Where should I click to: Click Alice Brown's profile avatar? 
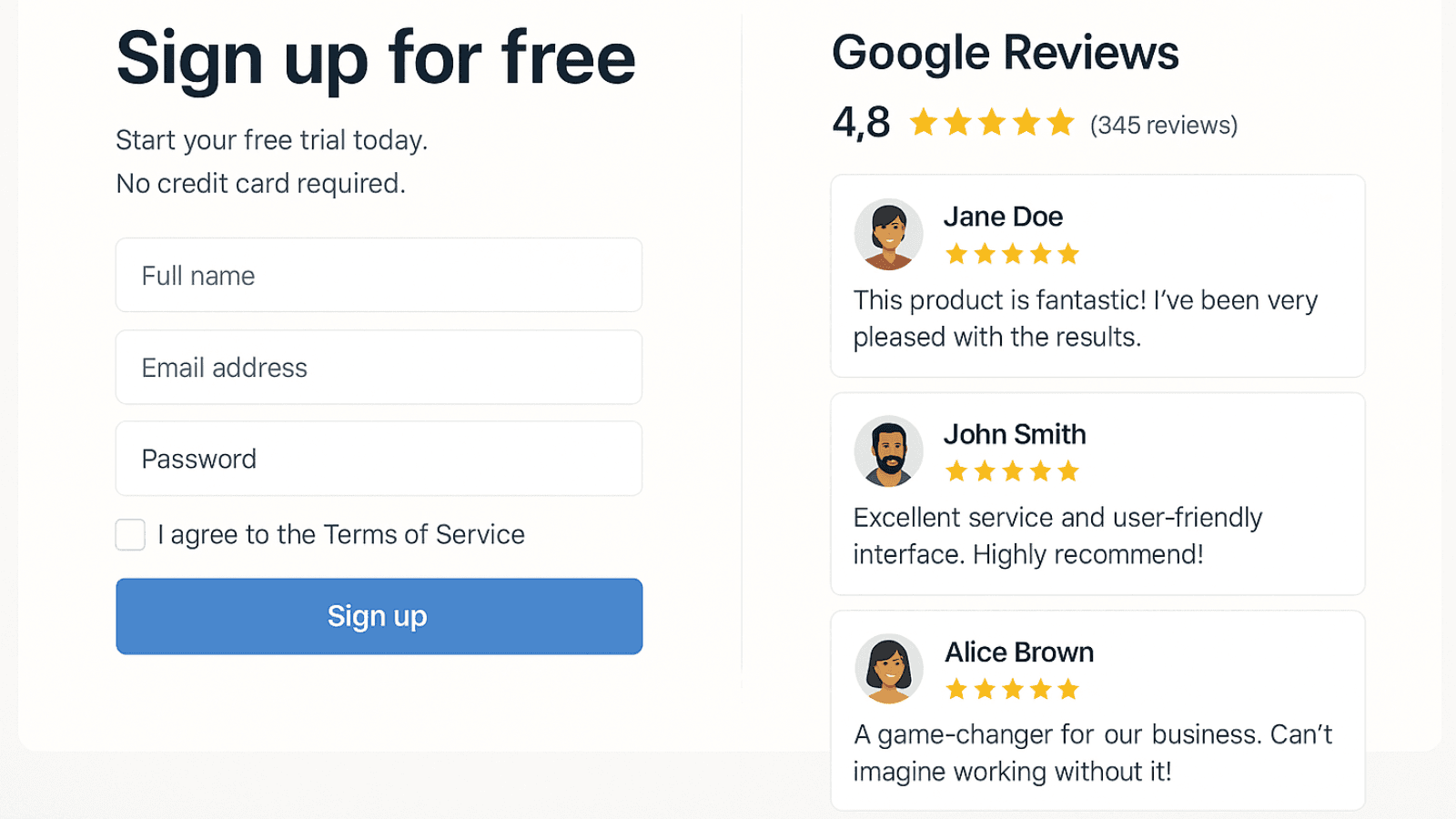pyautogui.click(x=888, y=668)
